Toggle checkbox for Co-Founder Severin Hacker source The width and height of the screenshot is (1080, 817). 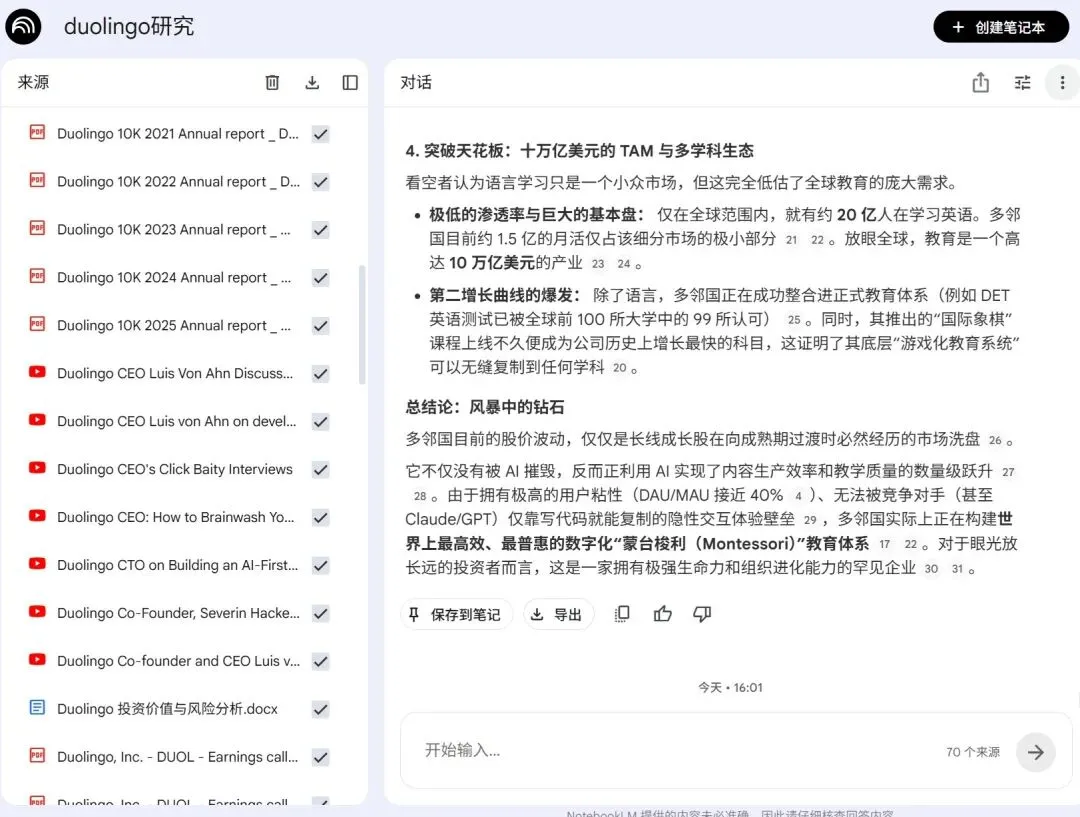320,613
